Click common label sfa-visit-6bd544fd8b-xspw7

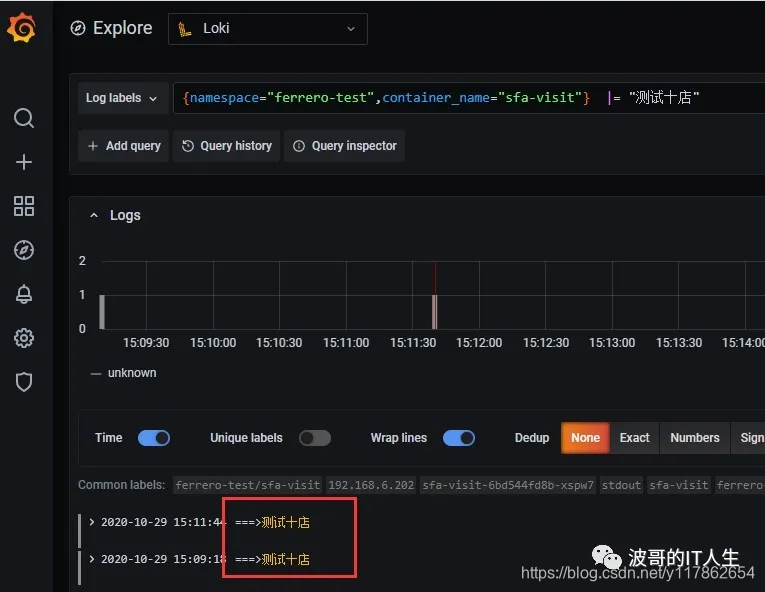tap(508, 485)
